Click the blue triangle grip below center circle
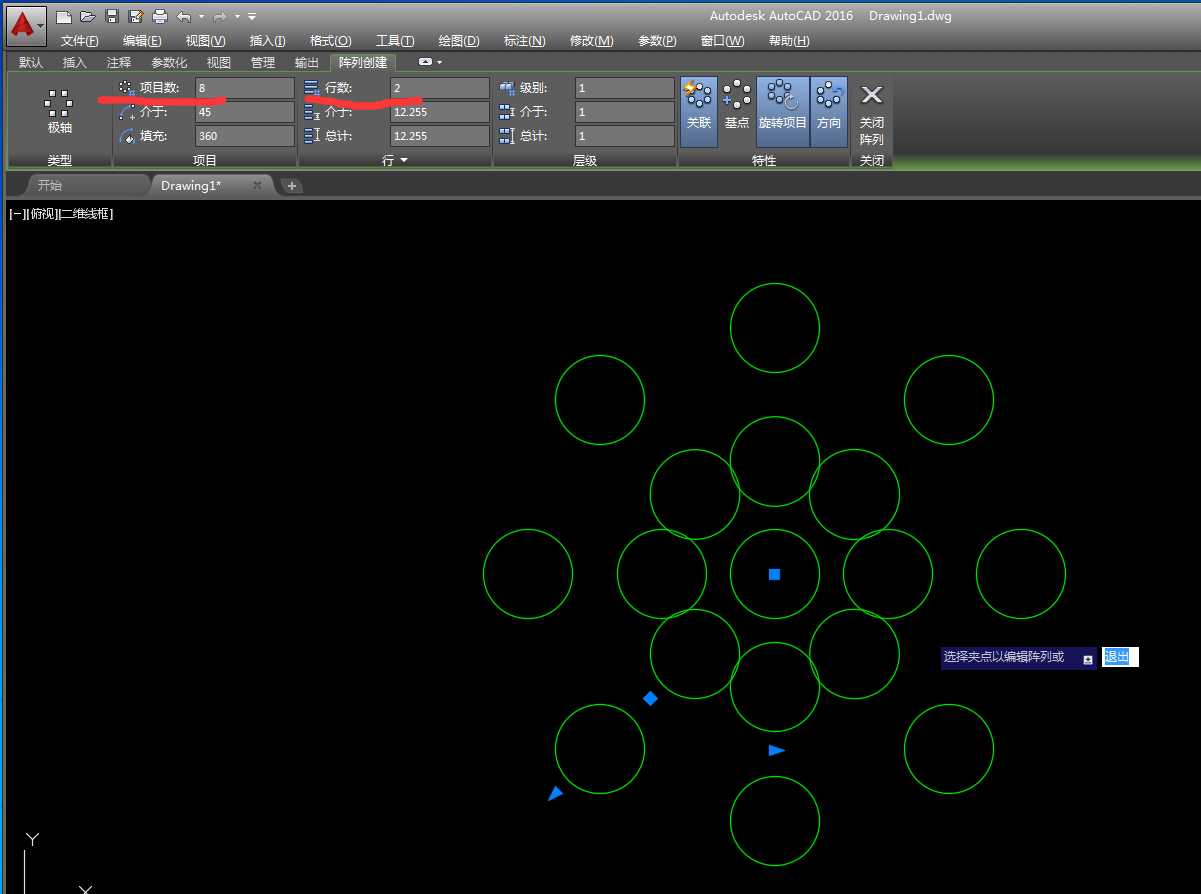The height and width of the screenshot is (894, 1201). (x=777, y=750)
